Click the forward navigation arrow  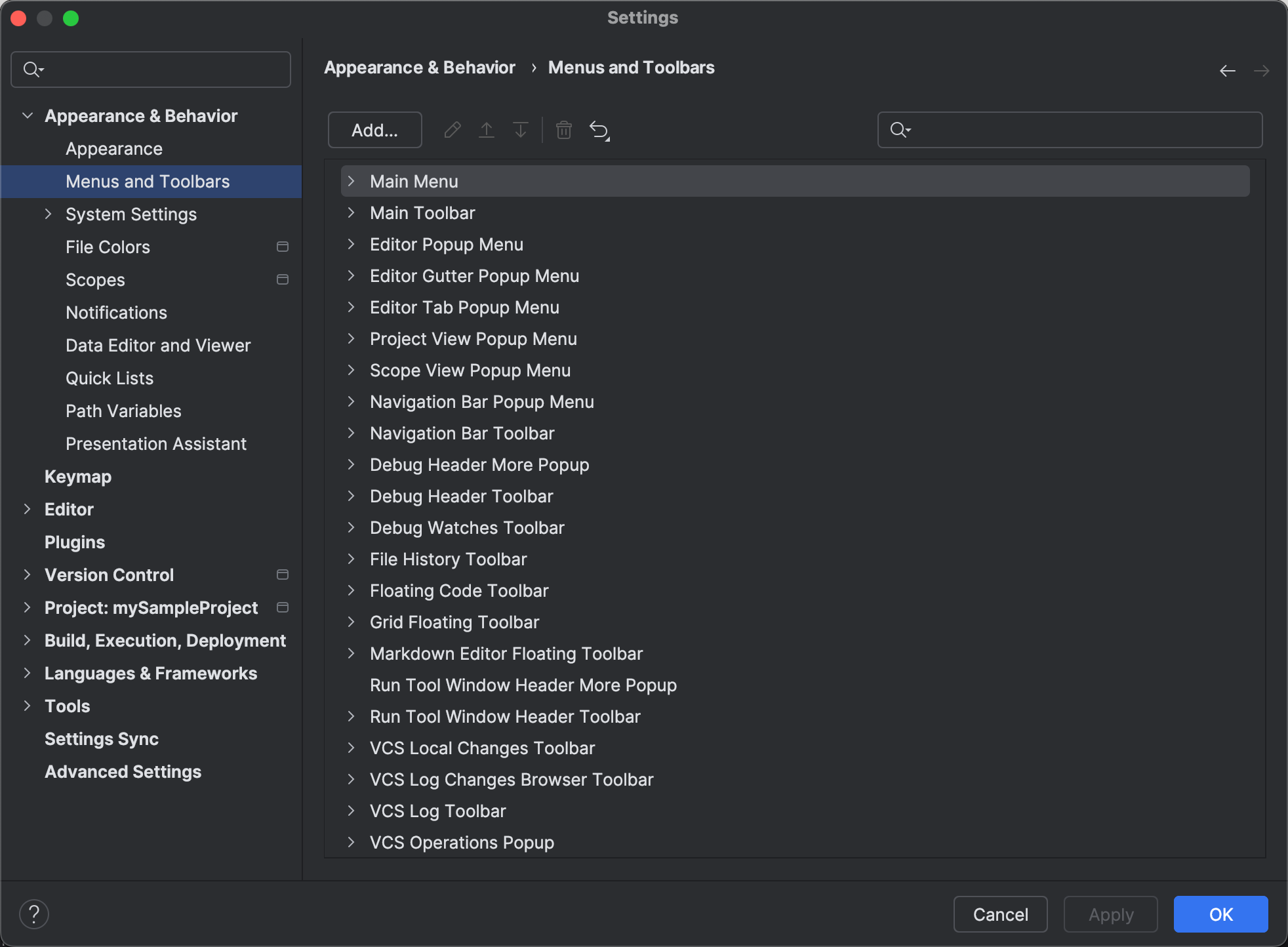click(1262, 70)
